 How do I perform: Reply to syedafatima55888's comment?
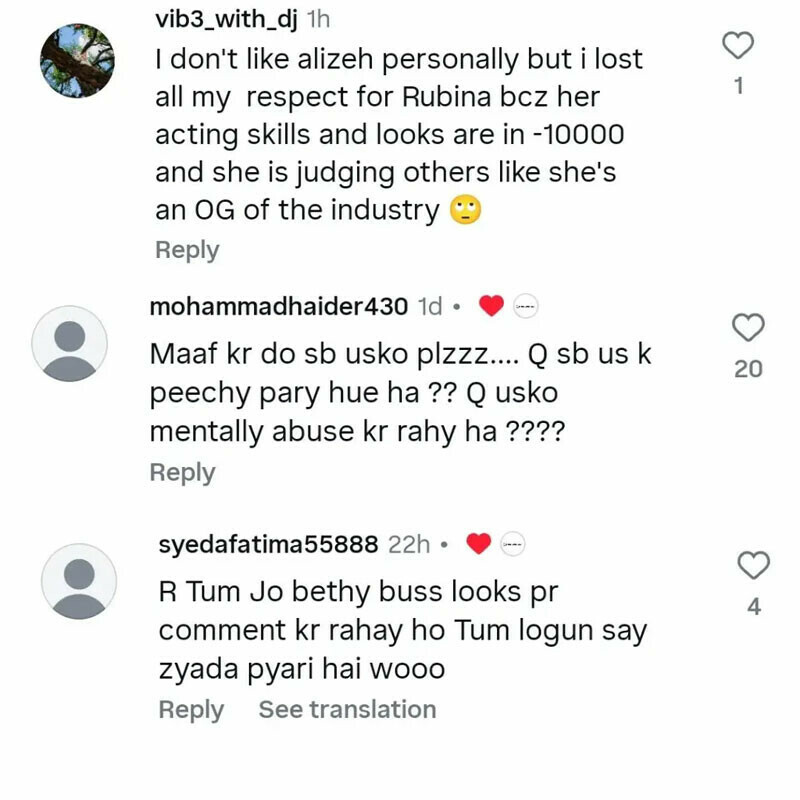pos(191,710)
